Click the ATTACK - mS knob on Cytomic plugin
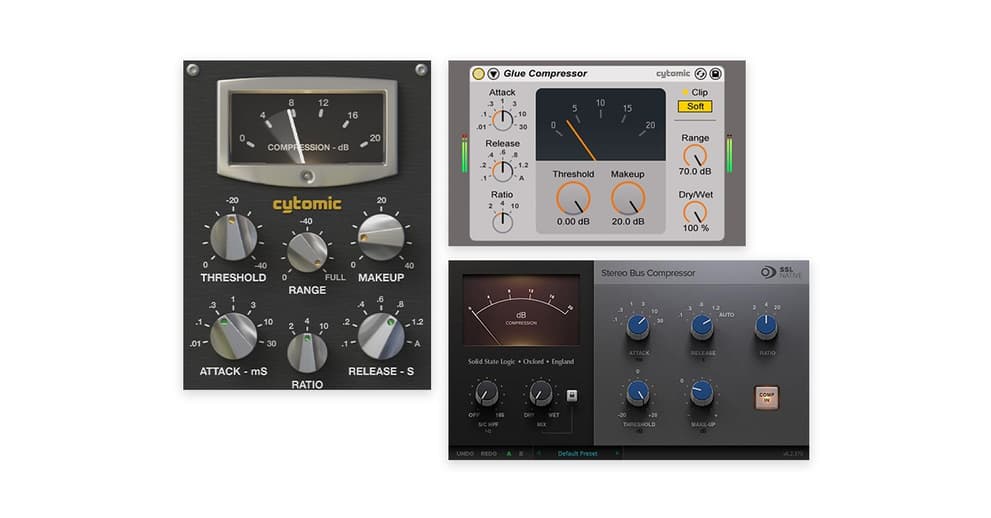 tap(233, 336)
